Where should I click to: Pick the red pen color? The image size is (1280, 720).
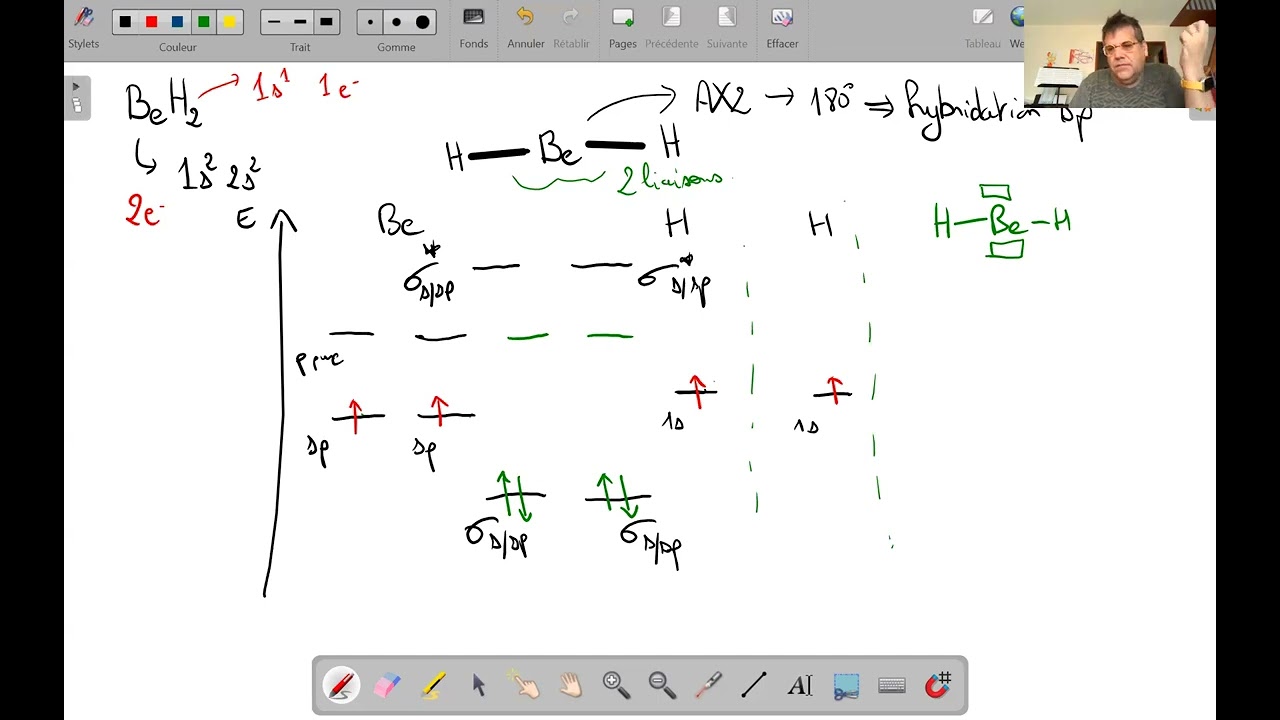[x=151, y=22]
